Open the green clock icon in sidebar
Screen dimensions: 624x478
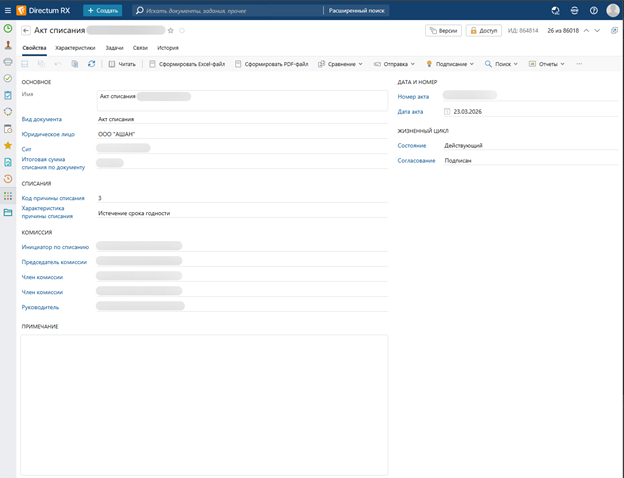click(8, 28)
